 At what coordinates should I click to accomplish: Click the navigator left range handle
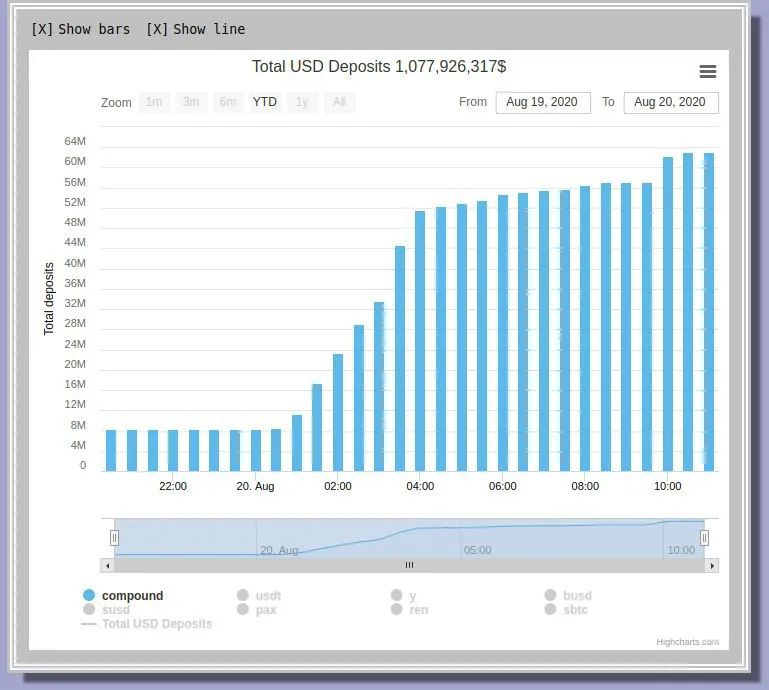pyautogui.click(x=114, y=538)
